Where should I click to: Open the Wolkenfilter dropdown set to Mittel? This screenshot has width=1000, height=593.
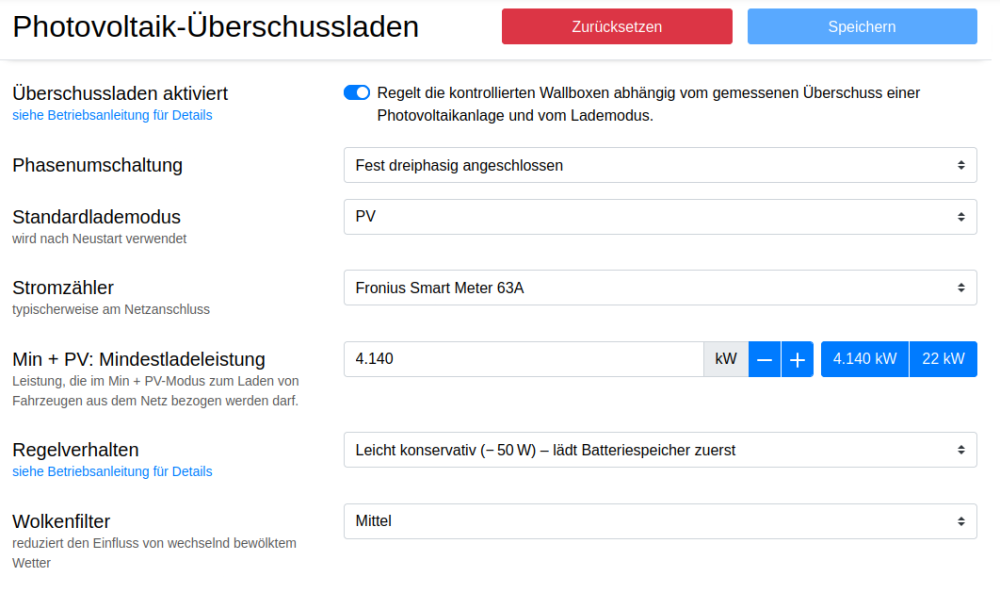point(660,521)
